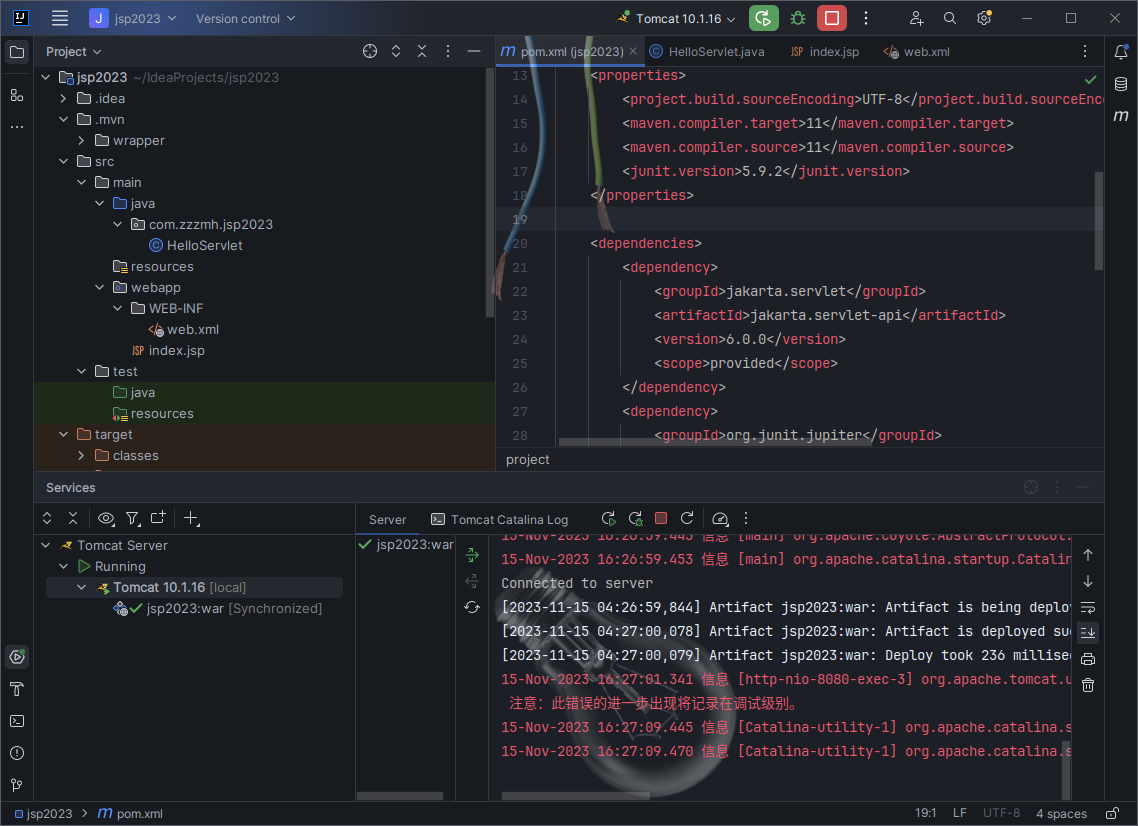Open index.jsp in the project tree

tap(176, 351)
